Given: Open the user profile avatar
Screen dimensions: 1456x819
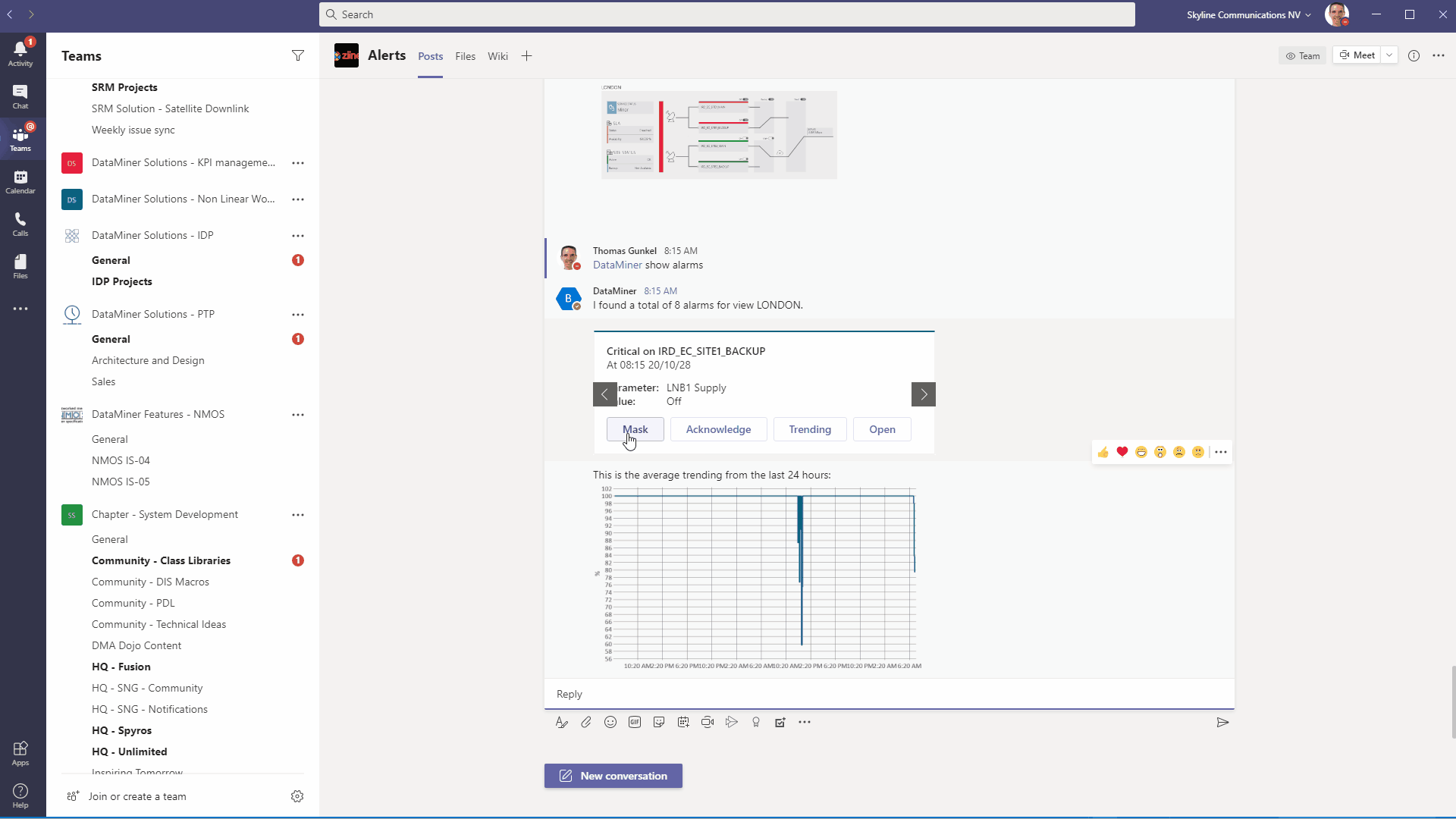Looking at the screenshot, I should click(1337, 14).
